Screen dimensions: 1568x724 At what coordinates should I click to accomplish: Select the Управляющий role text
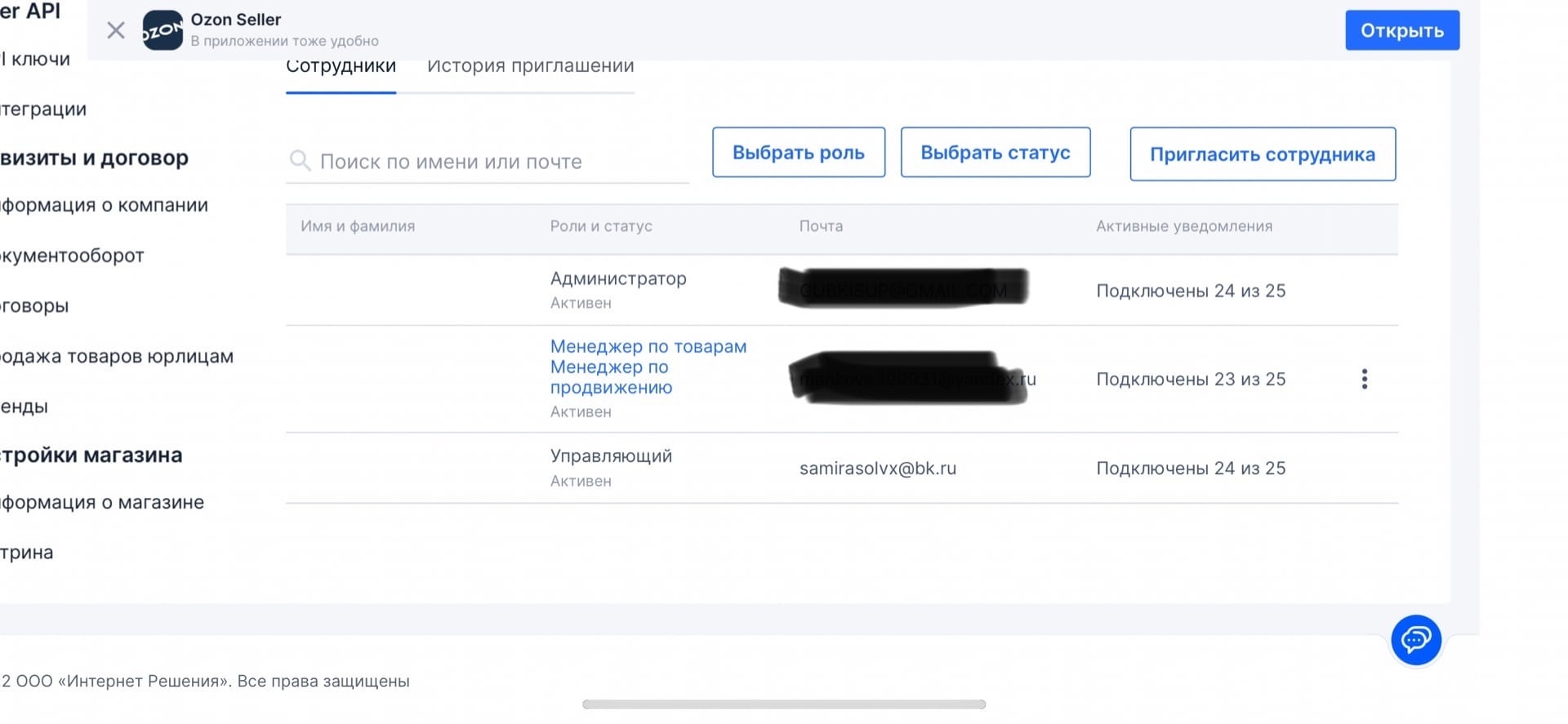611,456
